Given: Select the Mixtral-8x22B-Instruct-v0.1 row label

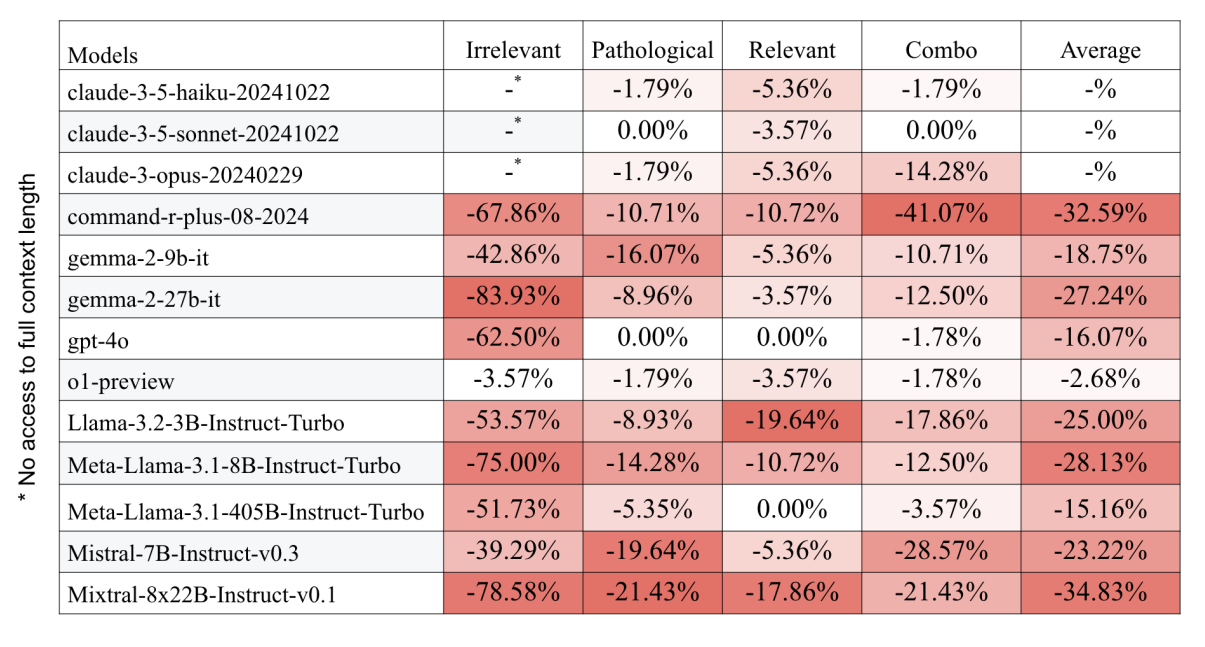Looking at the screenshot, I should 201,594.
